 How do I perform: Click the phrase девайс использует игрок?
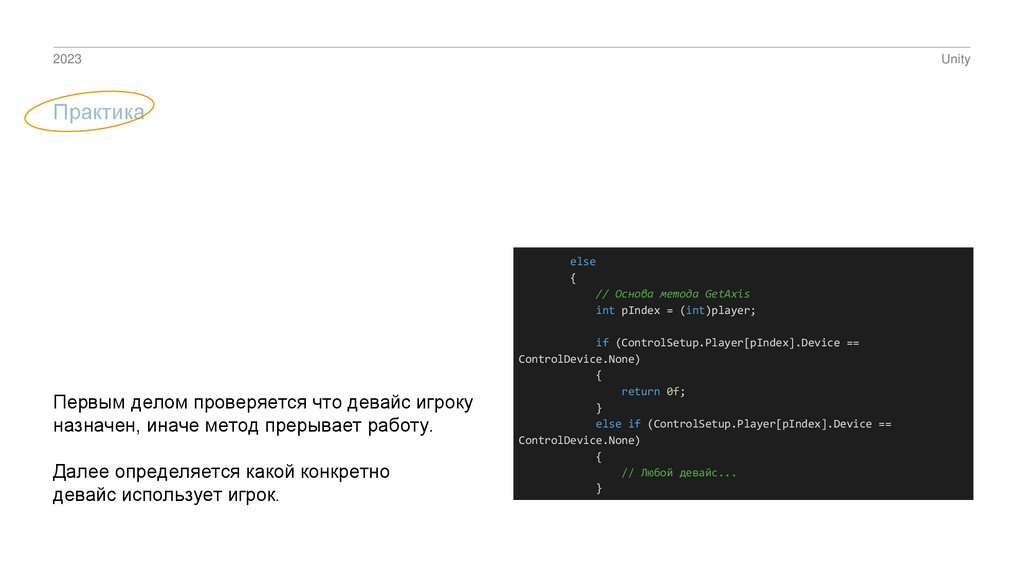coord(166,495)
